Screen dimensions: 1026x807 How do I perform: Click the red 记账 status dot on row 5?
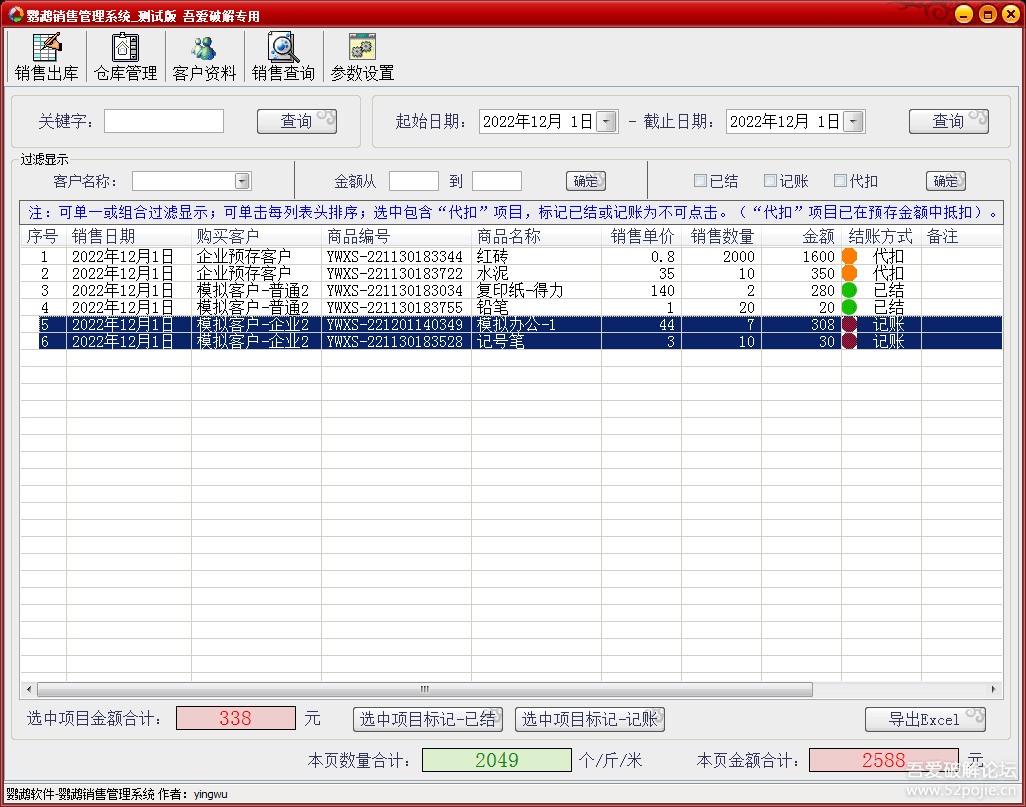point(850,324)
